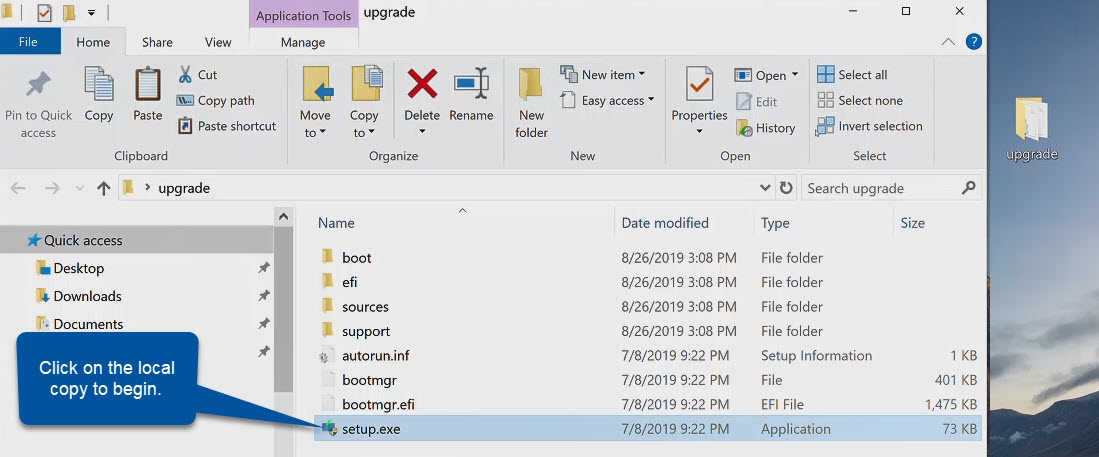Click the Properties checkmark icon
The height and width of the screenshot is (457, 1099).
[x=699, y=84]
